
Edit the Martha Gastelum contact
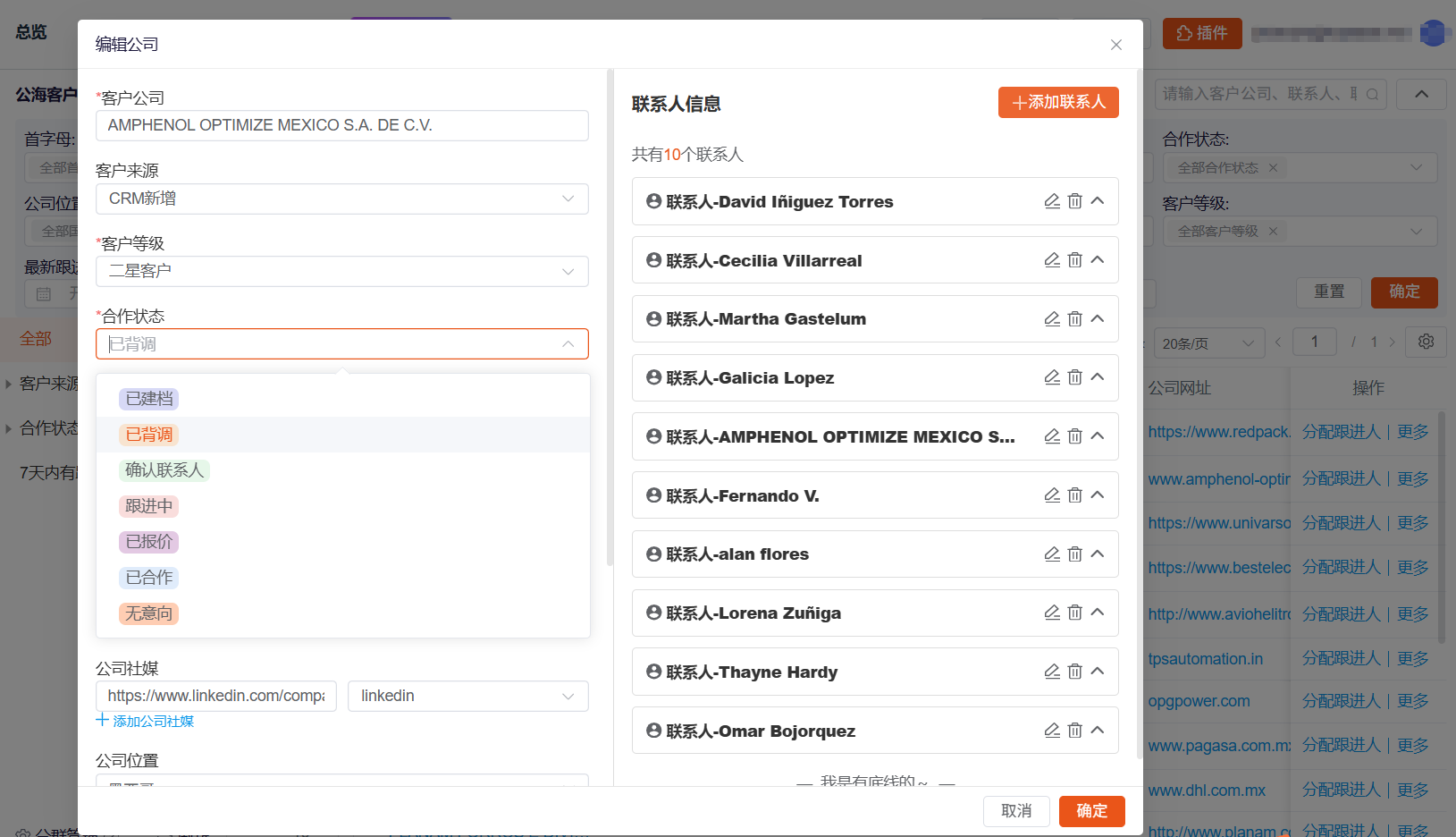pyautogui.click(x=1051, y=318)
